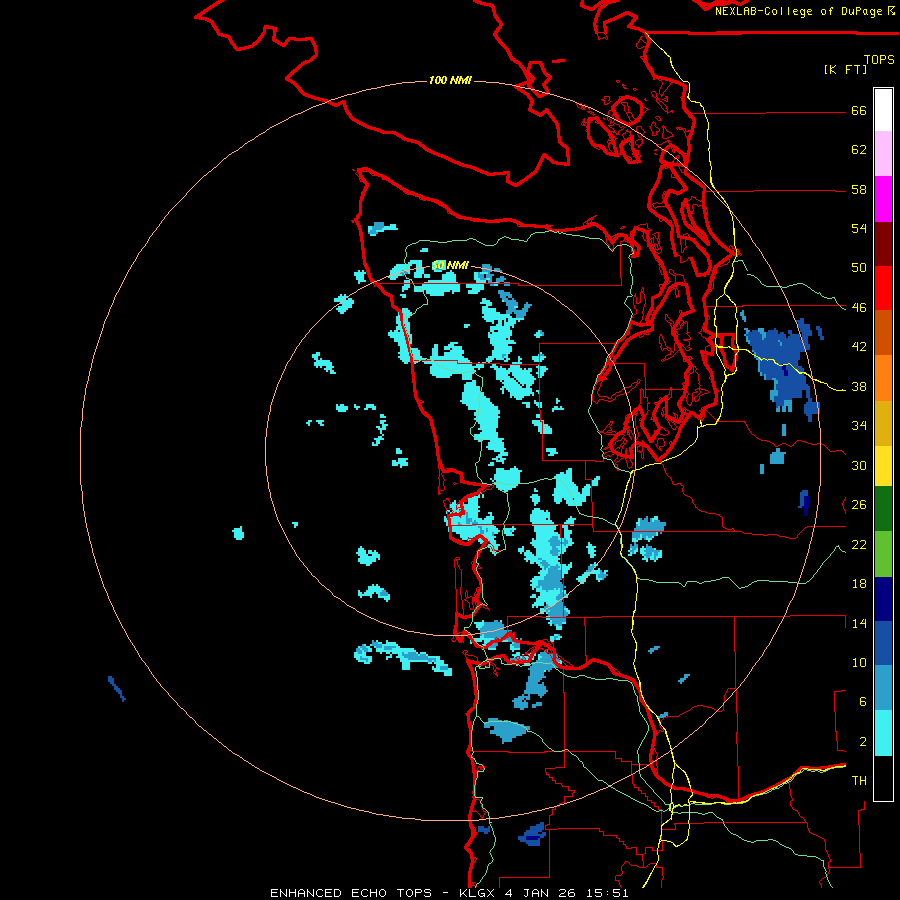Image resolution: width=900 pixels, height=900 pixels.
Task: Click the cyan 2-6 legend swatch
Action: click(883, 733)
